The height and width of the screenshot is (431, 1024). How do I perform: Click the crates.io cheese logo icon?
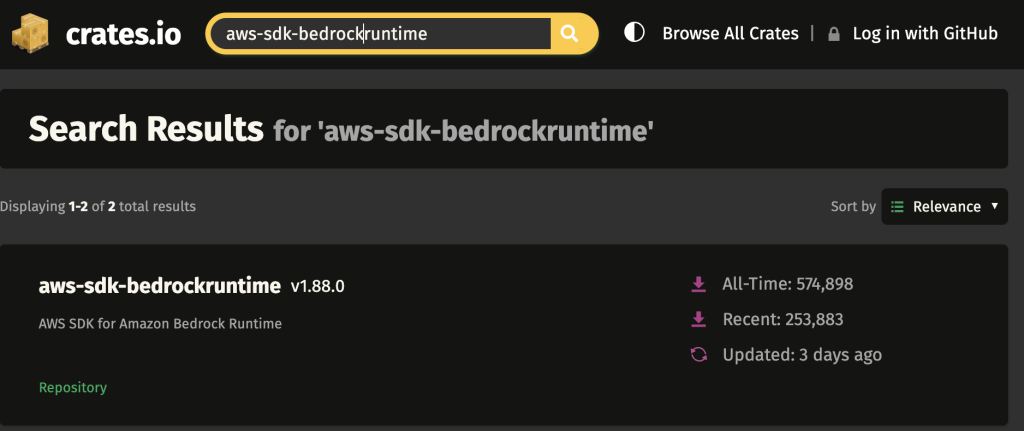[x=30, y=33]
